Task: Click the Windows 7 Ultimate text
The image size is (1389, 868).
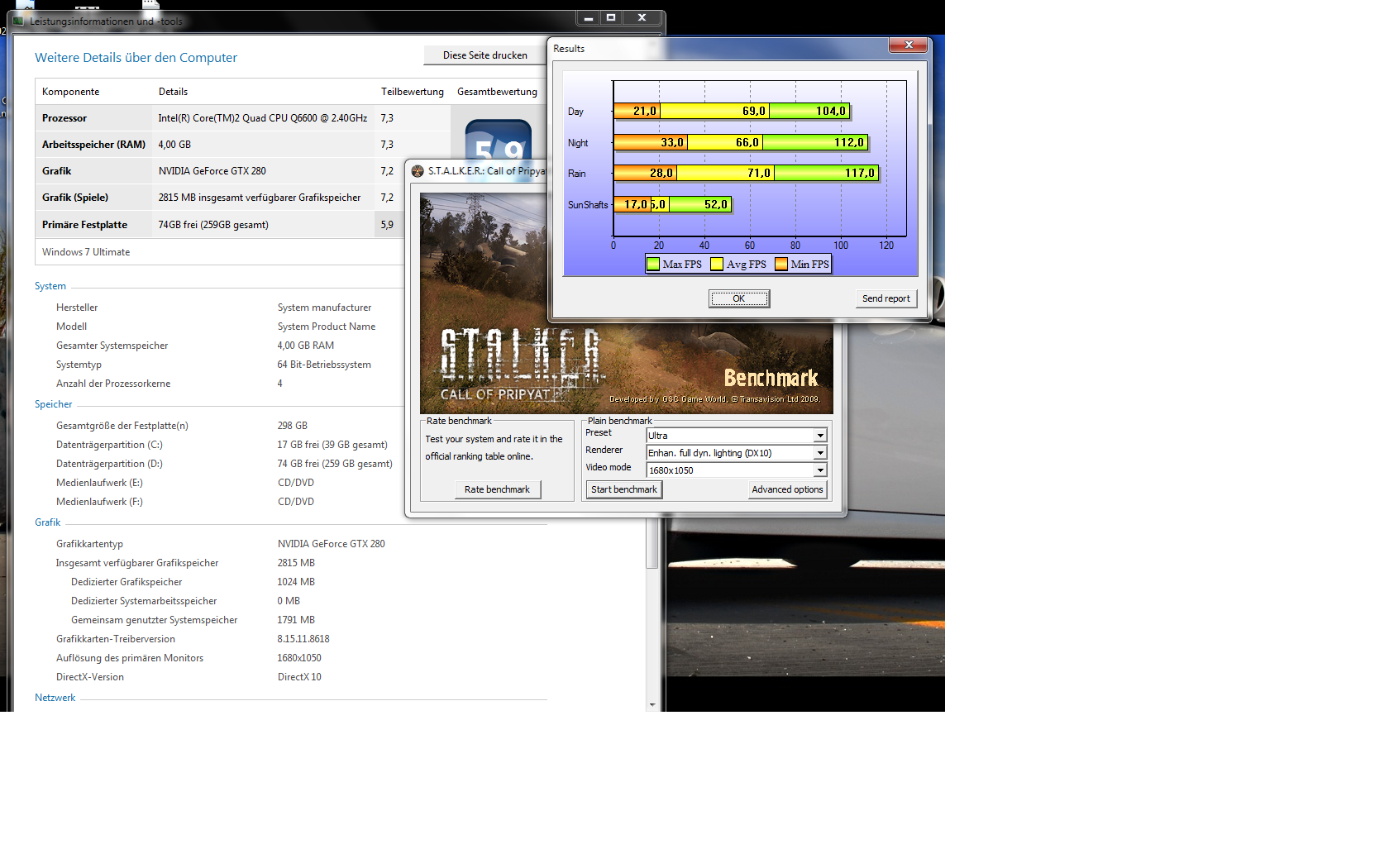Action: [86, 252]
